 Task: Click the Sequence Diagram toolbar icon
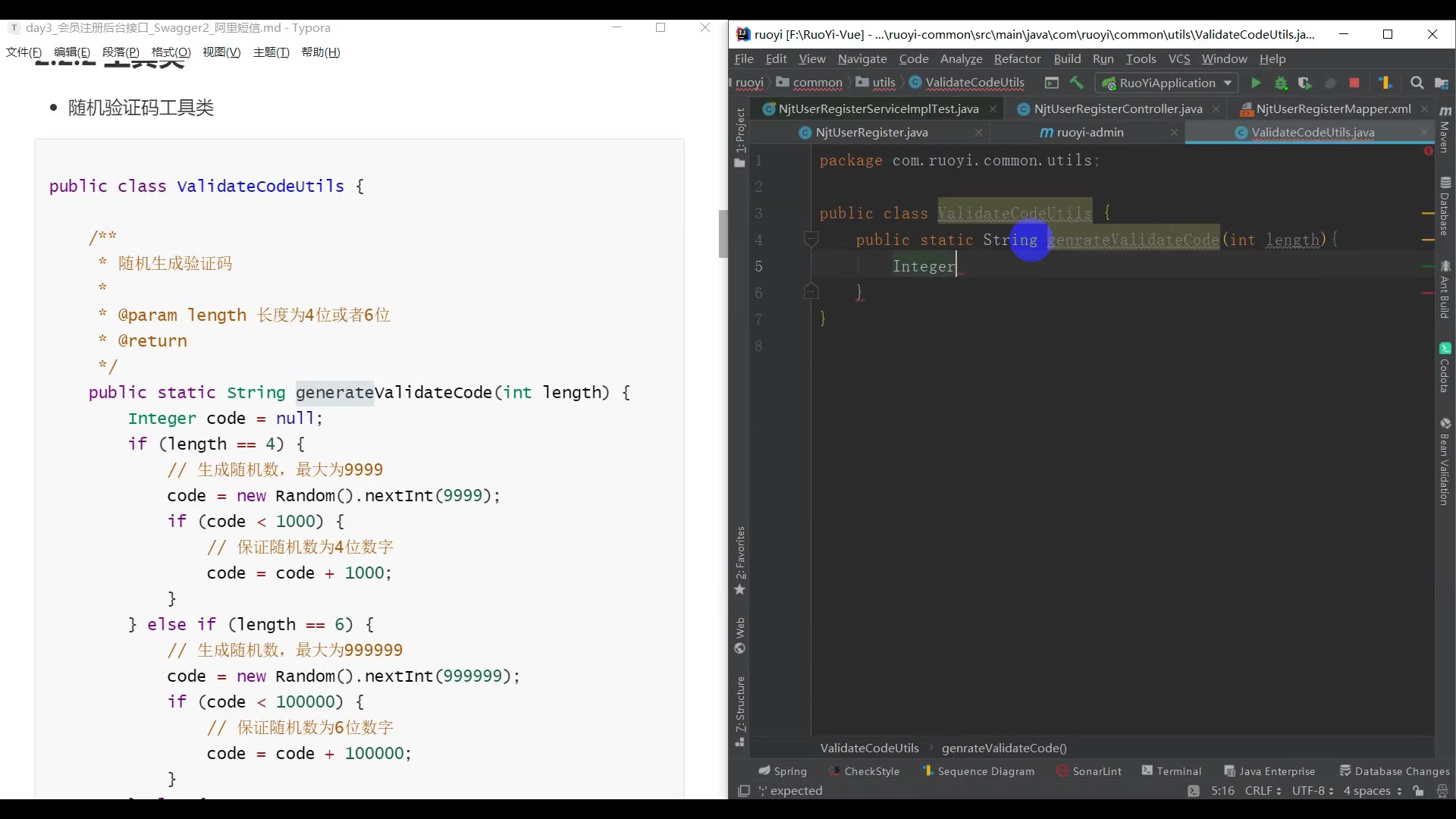pyautogui.click(x=1385, y=83)
